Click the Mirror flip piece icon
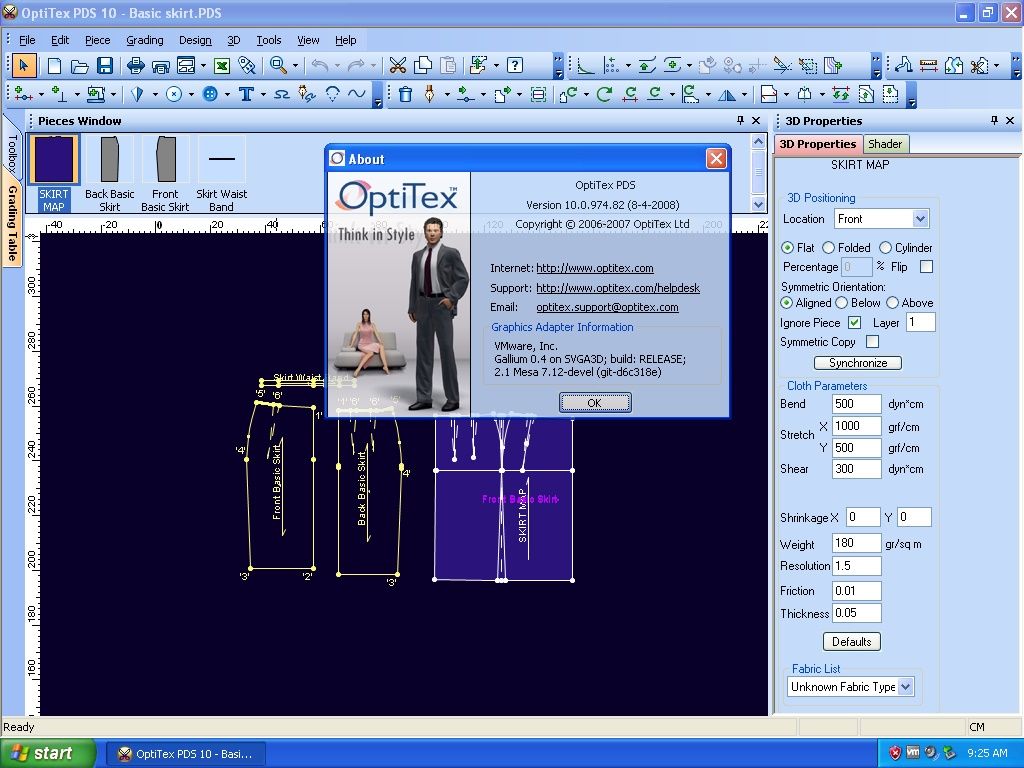The image size is (1024, 768). click(x=727, y=95)
